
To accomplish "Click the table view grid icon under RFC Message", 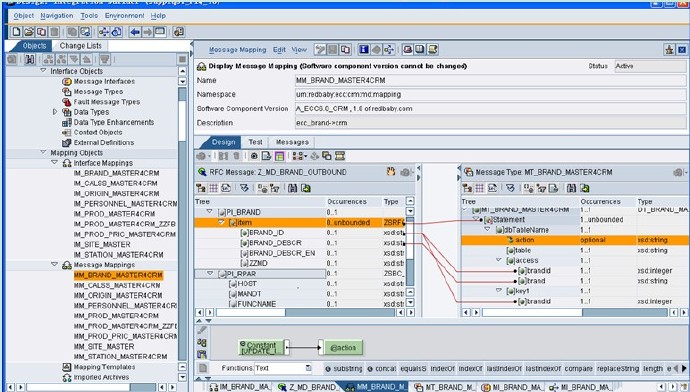I will [213, 188].
